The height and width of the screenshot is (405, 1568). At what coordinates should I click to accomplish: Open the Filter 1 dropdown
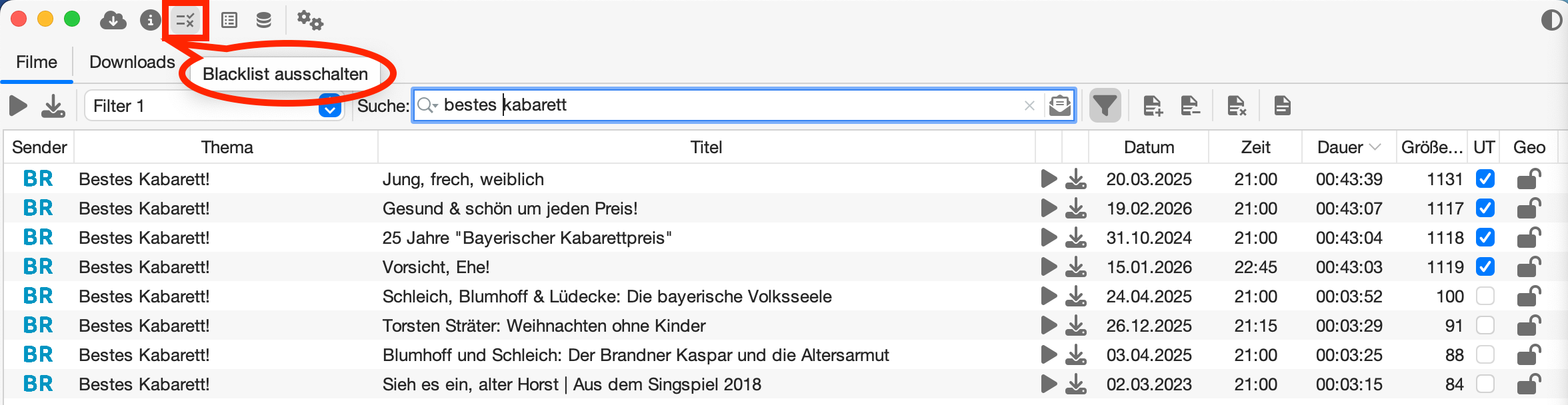tap(329, 106)
